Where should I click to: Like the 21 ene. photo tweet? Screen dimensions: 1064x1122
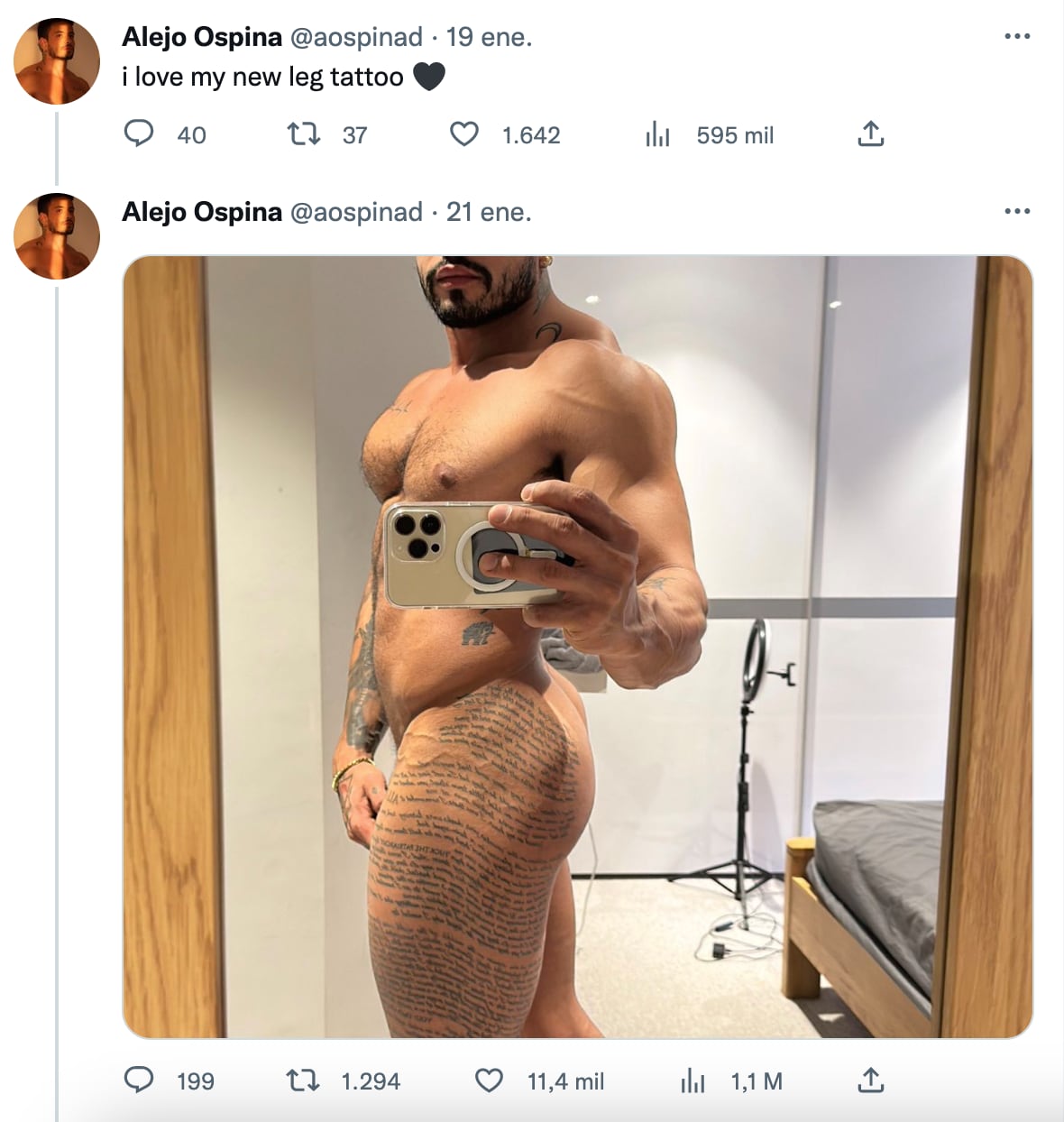click(489, 1081)
